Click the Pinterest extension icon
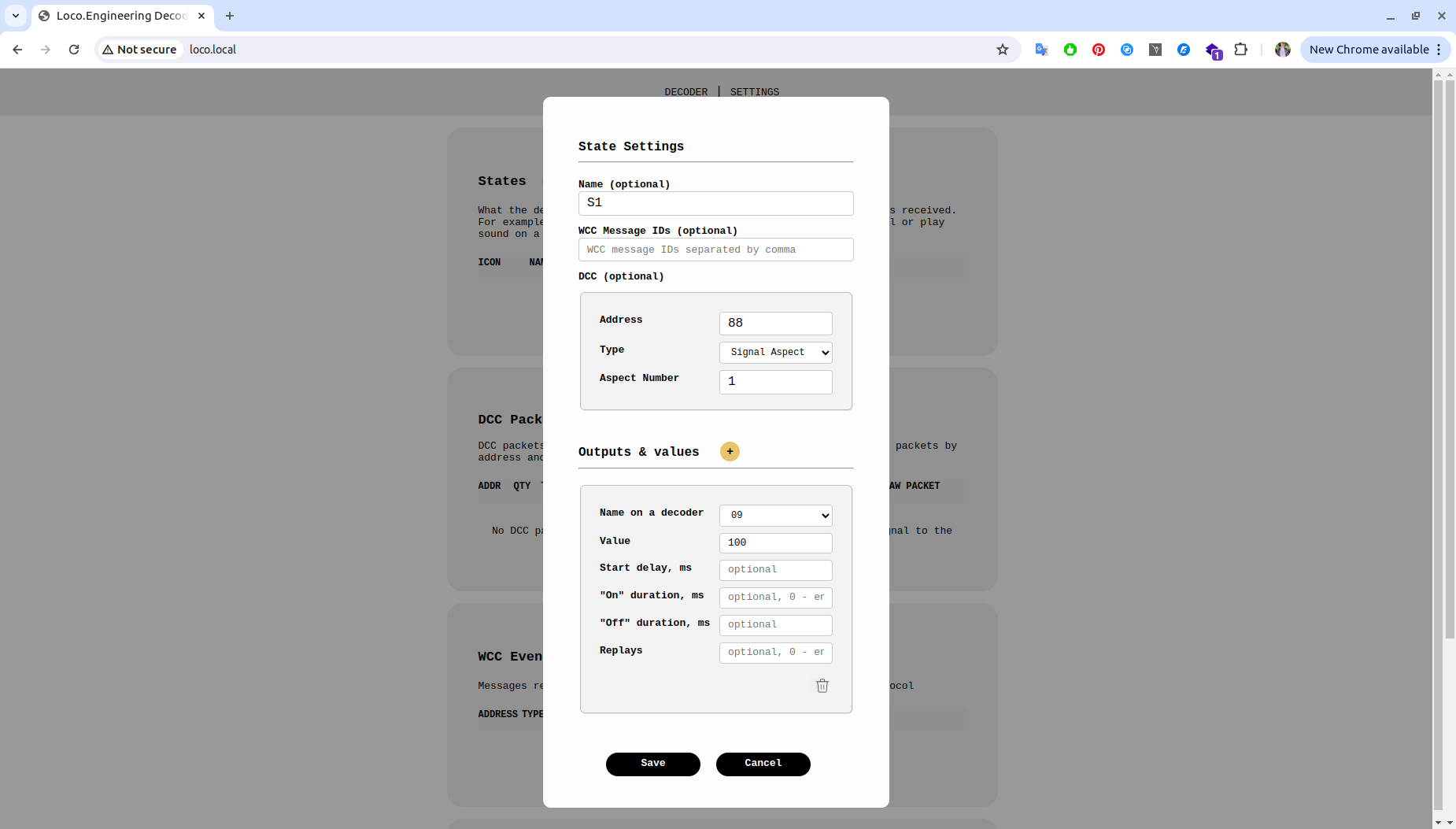The width and height of the screenshot is (1456, 829). [x=1098, y=50]
